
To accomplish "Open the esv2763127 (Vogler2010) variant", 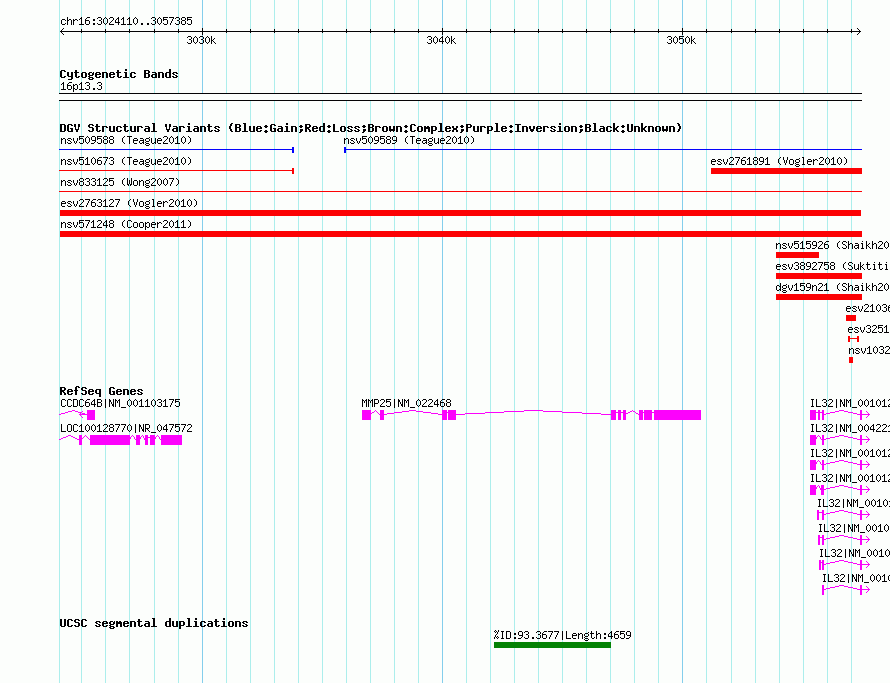I will [x=129, y=203].
